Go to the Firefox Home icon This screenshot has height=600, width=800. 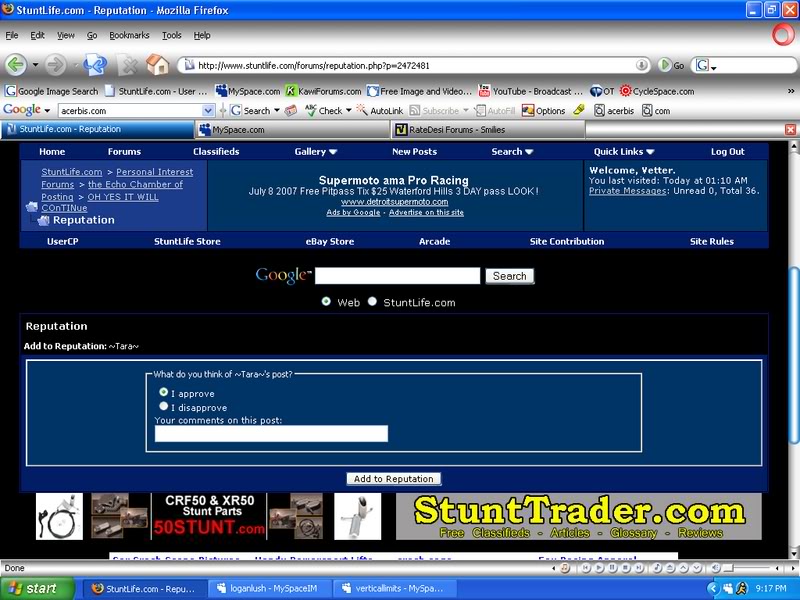[x=157, y=65]
